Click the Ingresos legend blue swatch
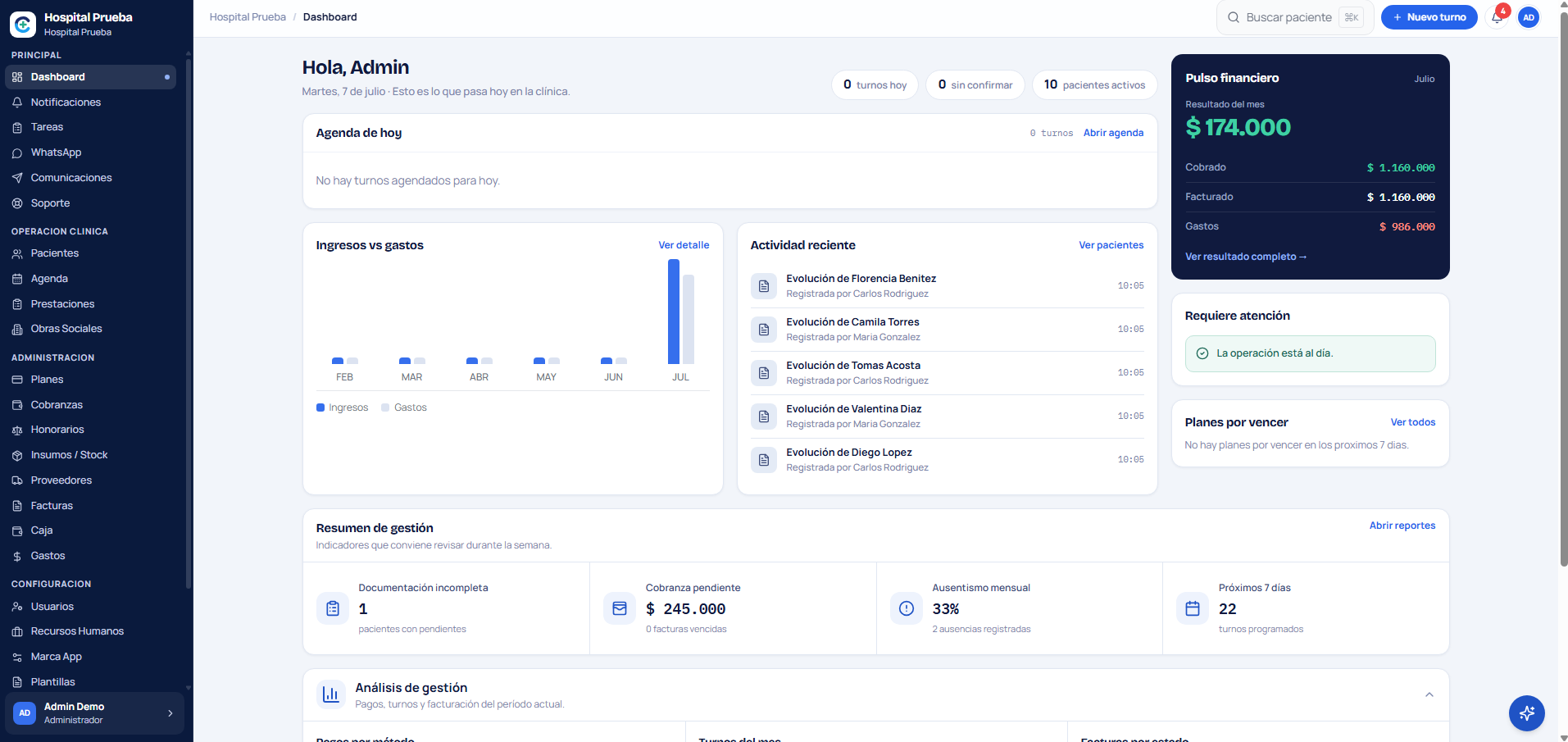1568x742 pixels. pyautogui.click(x=320, y=407)
